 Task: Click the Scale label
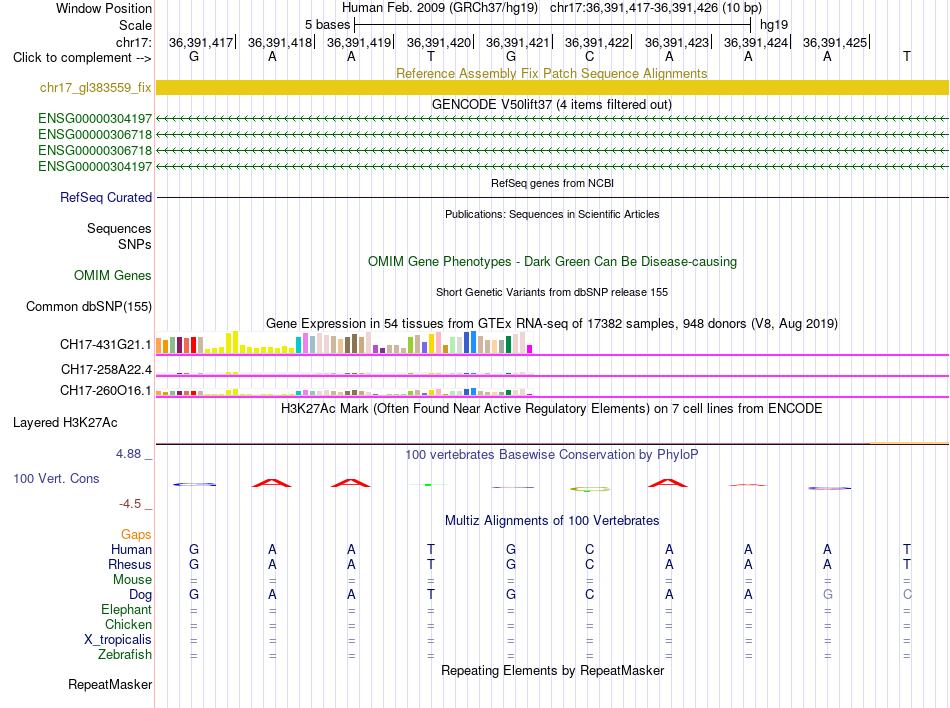coord(135,25)
